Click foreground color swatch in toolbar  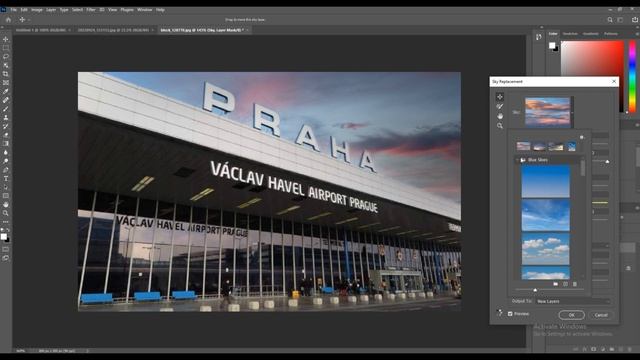pyautogui.click(x=4, y=237)
